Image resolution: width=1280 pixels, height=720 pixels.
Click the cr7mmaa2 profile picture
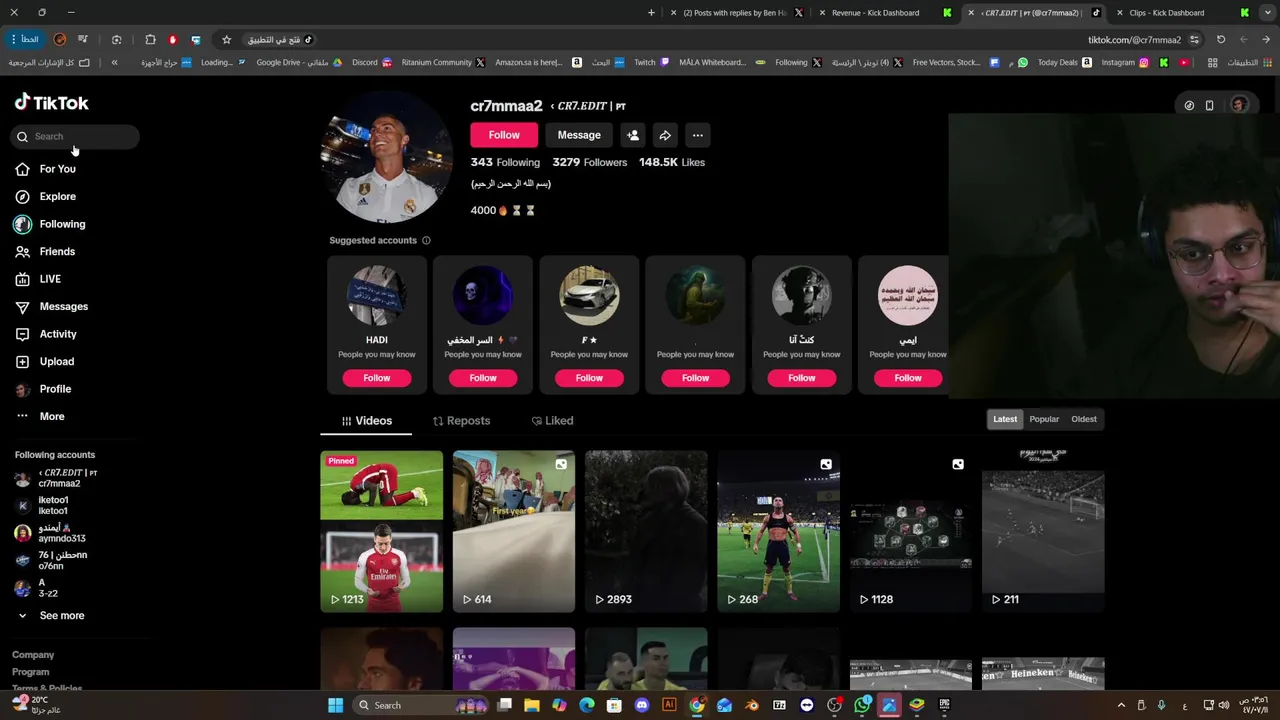386,157
